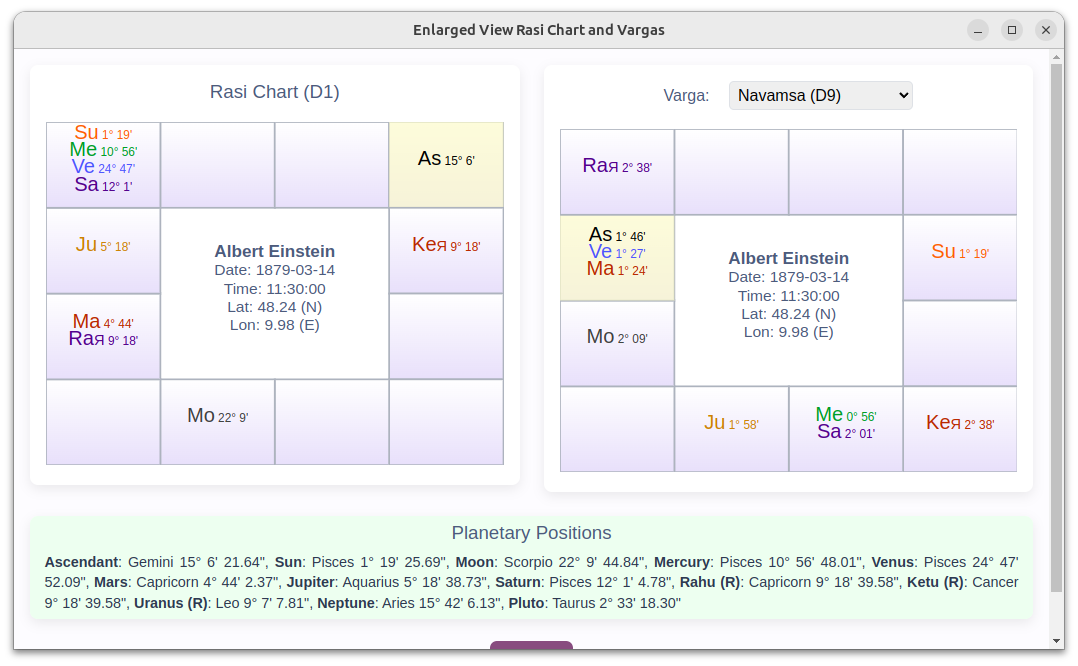Click the Varga label

point(685,96)
